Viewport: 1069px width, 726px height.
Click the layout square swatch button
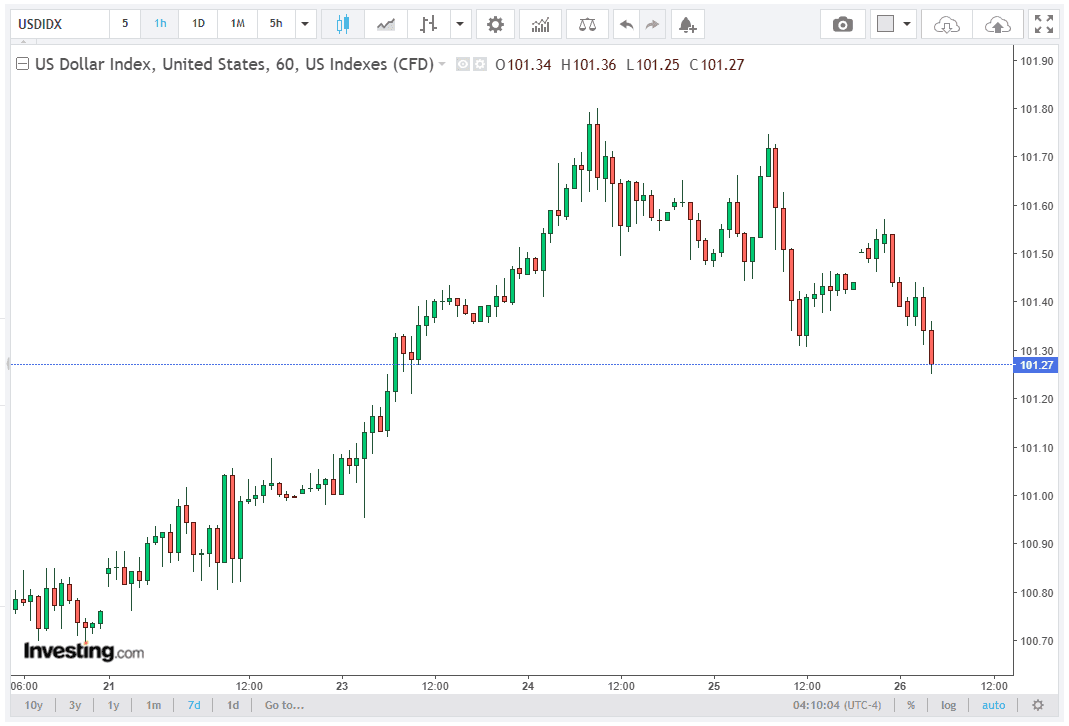885,25
